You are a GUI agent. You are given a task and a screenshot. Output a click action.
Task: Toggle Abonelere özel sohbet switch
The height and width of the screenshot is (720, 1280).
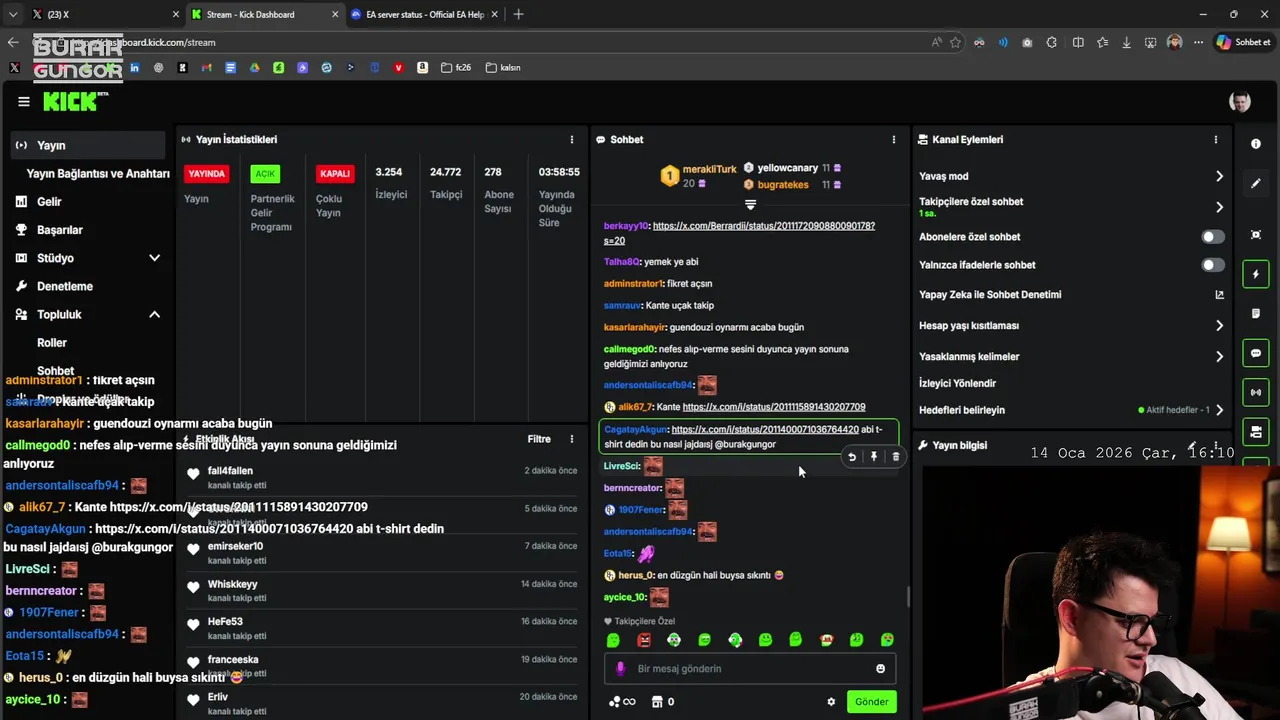pos(1212,237)
